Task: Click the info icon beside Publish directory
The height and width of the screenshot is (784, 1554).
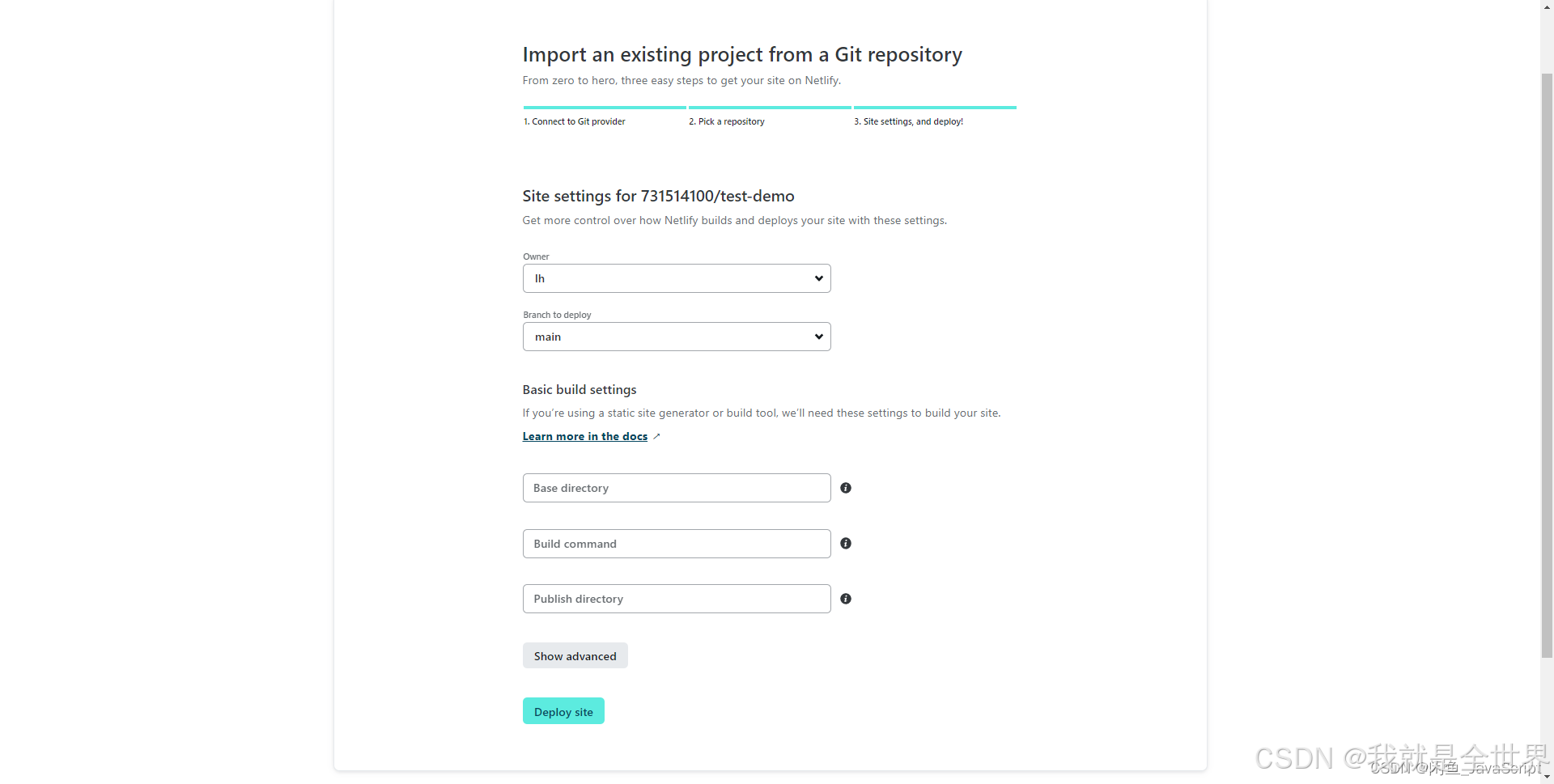Action: tap(846, 599)
